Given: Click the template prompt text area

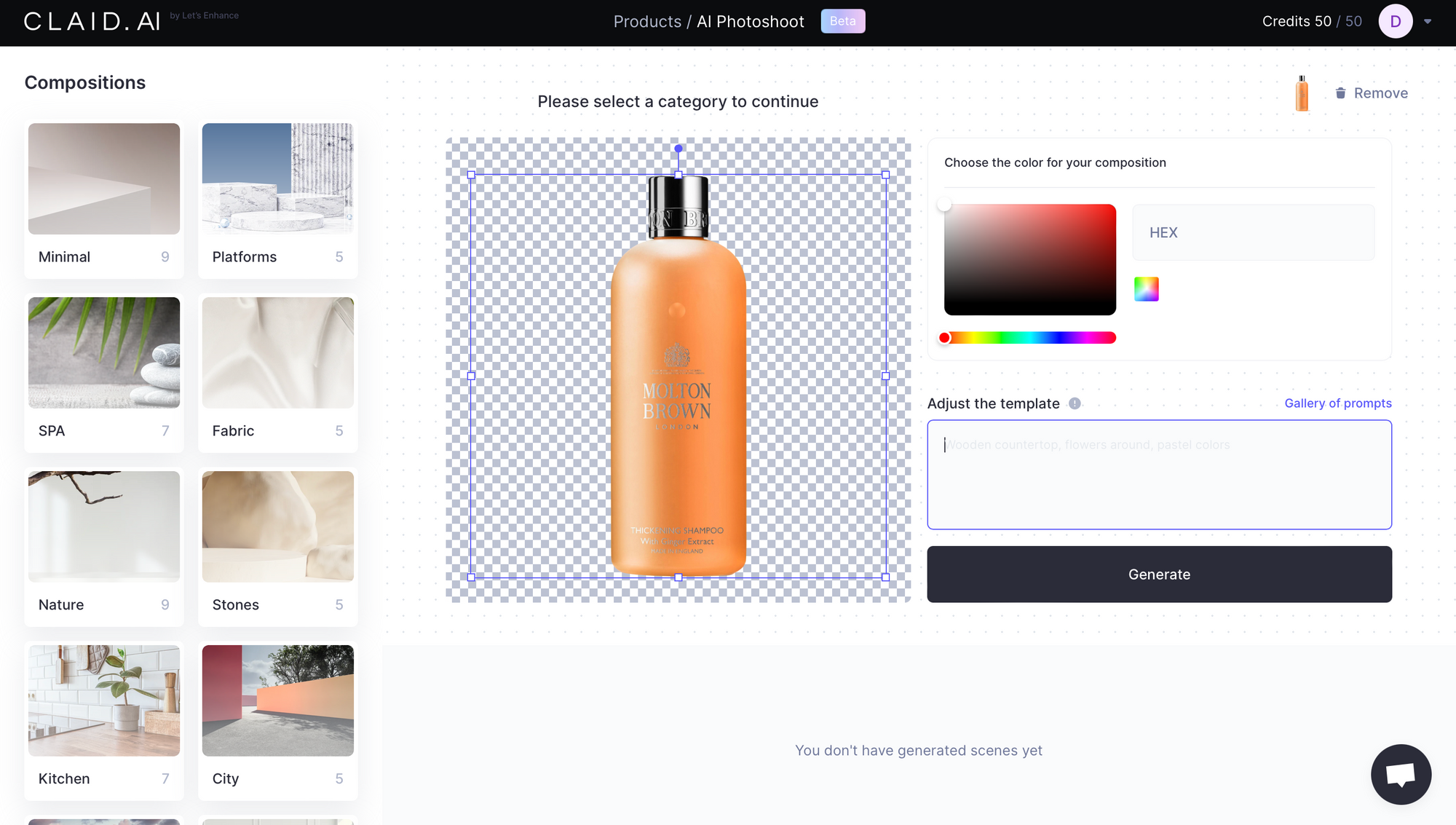Looking at the screenshot, I should click(1159, 474).
